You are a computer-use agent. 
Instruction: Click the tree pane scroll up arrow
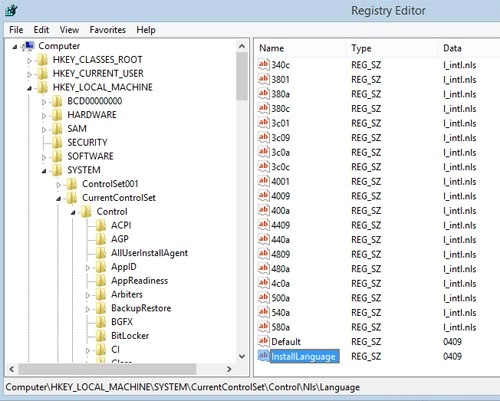coord(242,46)
